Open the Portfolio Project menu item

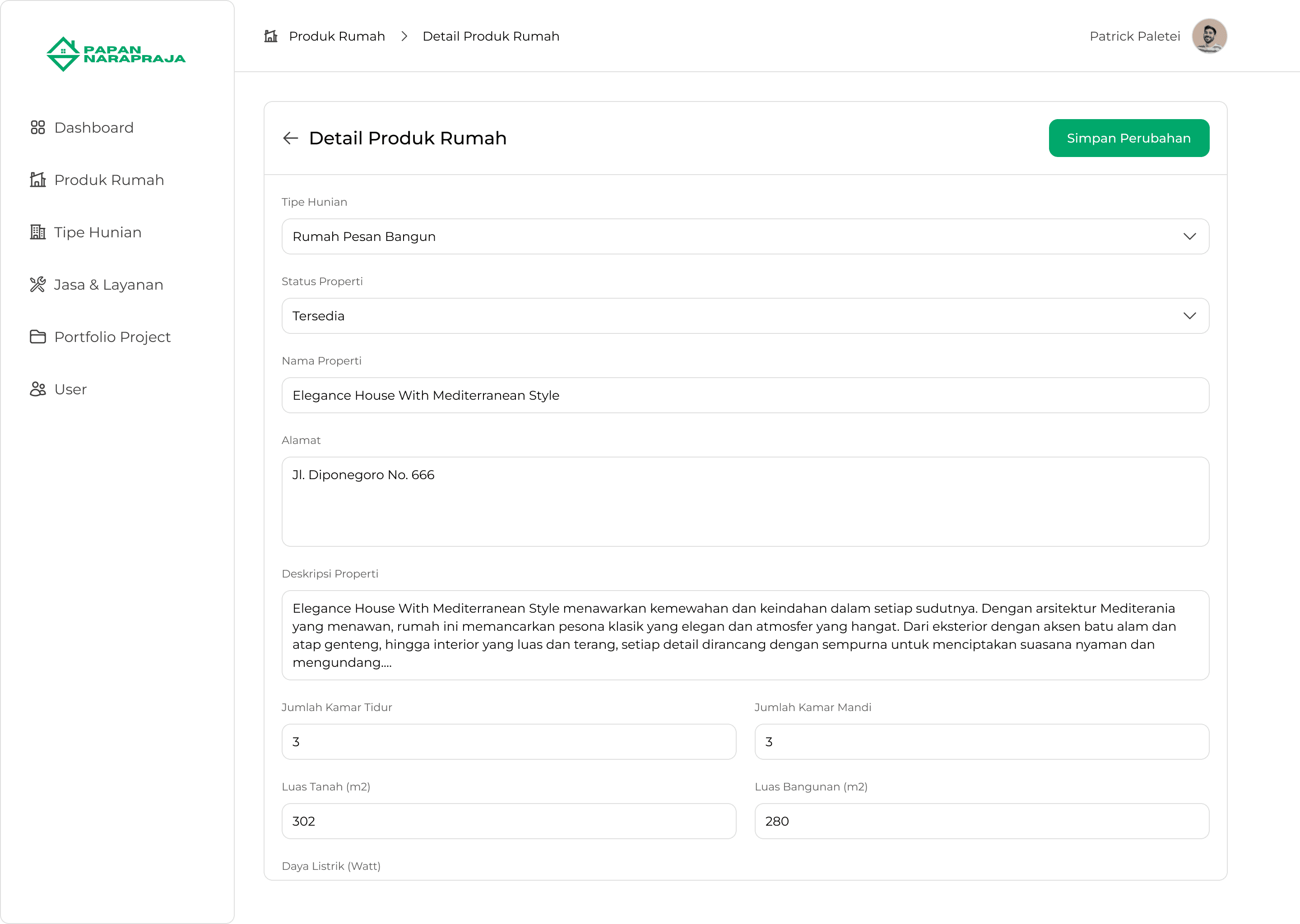(x=112, y=337)
